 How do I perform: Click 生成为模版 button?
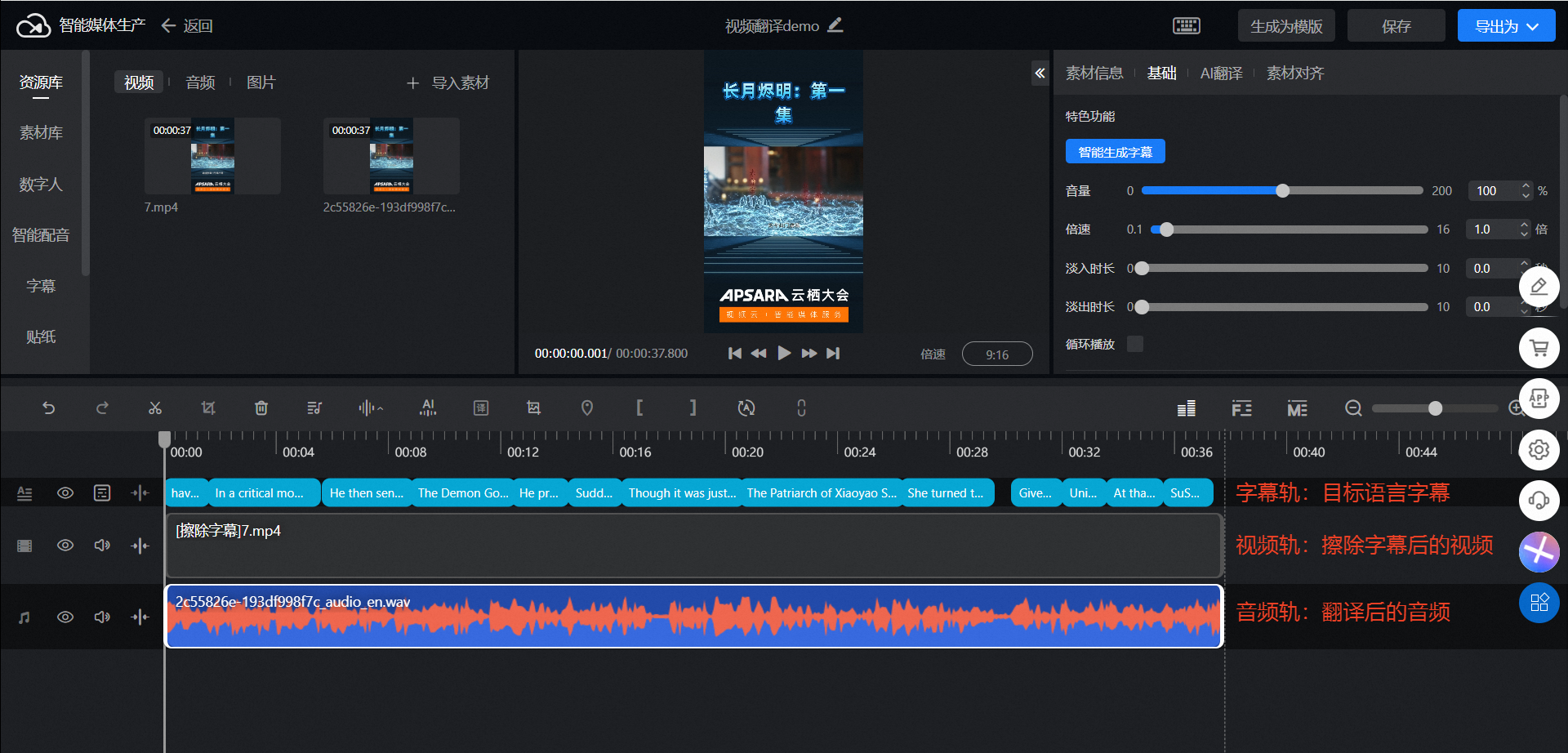click(x=1286, y=26)
